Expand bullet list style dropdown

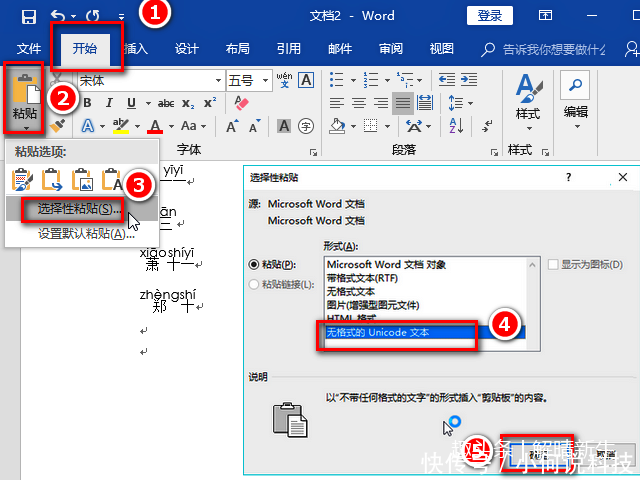point(353,80)
